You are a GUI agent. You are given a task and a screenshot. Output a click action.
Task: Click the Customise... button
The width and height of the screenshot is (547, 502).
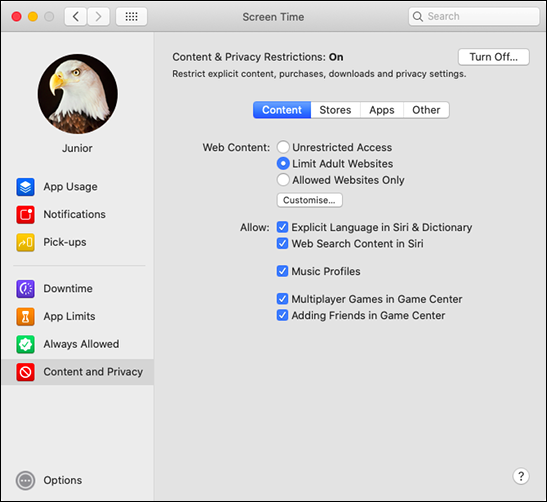309,200
